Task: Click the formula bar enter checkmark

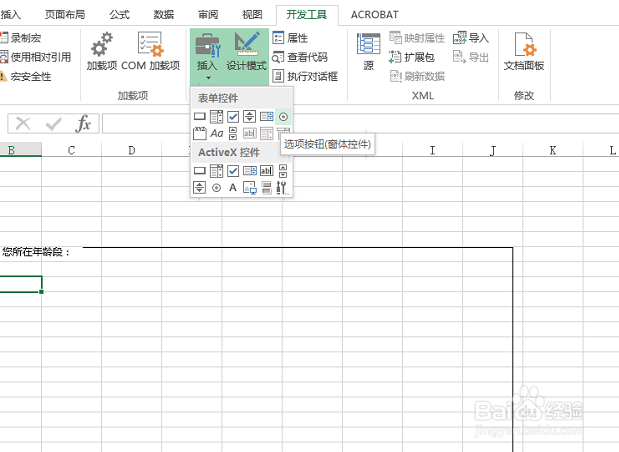Action: tap(53, 124)
